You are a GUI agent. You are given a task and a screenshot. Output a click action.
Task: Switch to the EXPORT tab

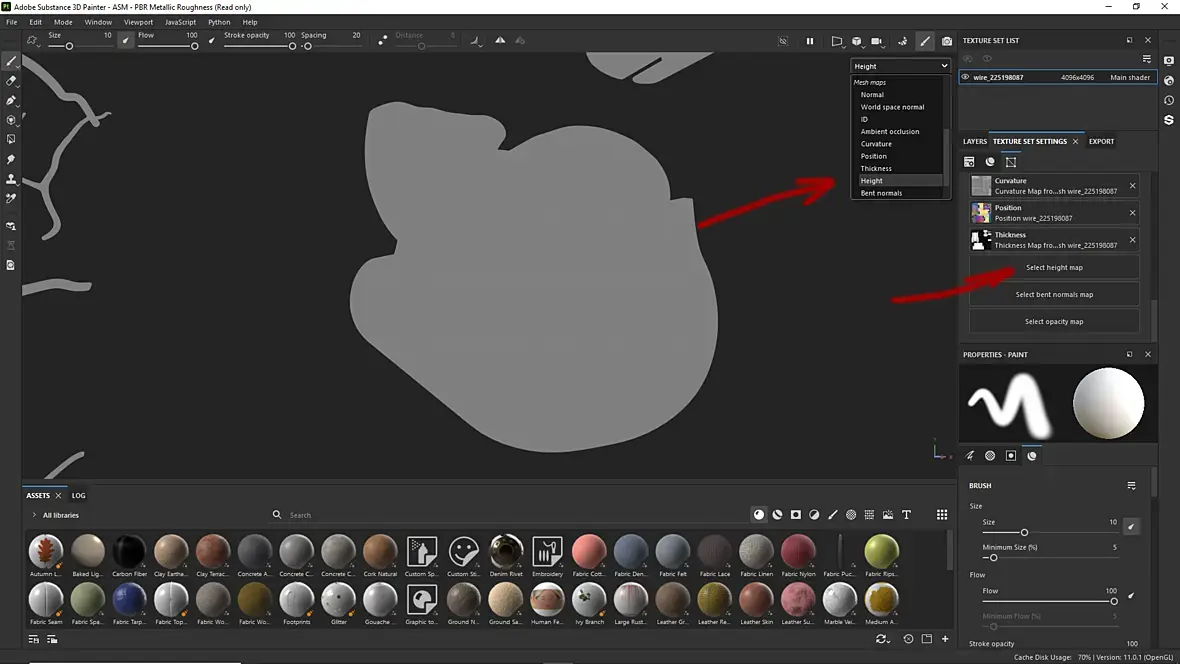[1101, 142]
